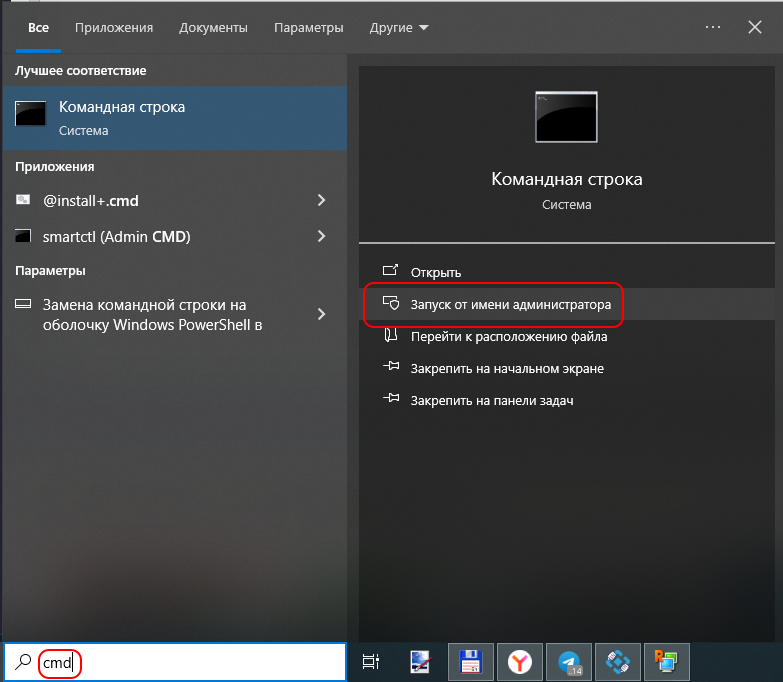Click the open-window icon beside 'Открыть'

pos(391,270)
